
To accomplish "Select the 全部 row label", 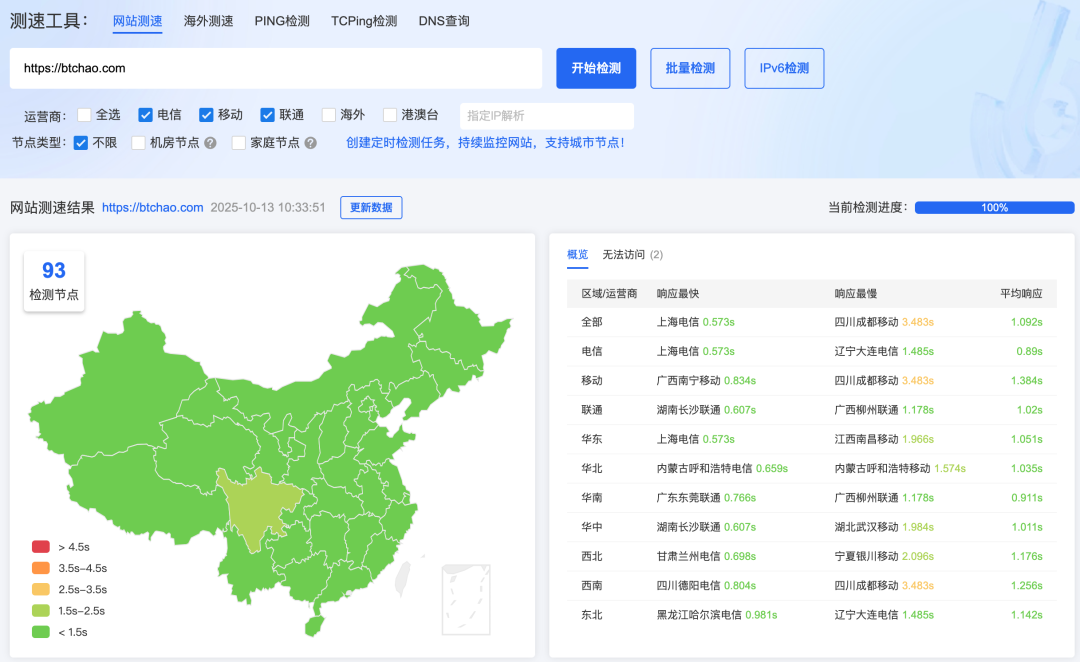I will click(x=592, y=322).
